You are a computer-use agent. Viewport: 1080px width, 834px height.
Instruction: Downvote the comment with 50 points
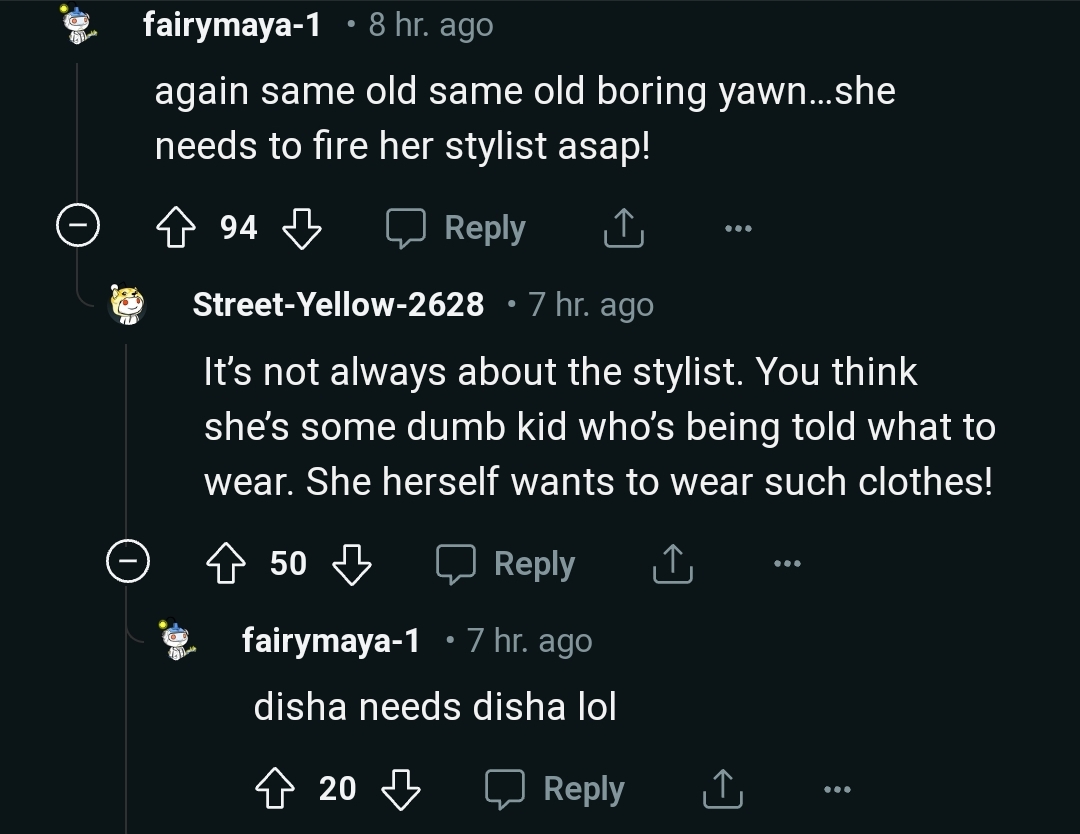pos(352,564)
